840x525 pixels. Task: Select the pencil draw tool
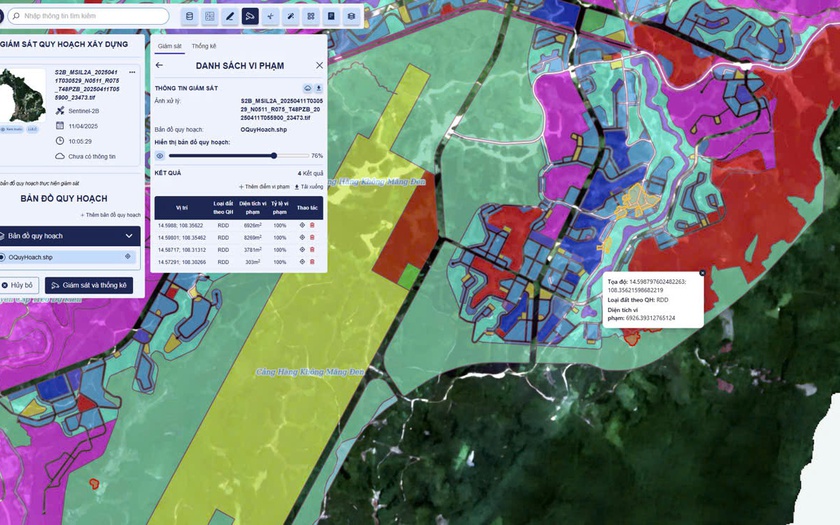pyautogui.click(x=229, y=17)
